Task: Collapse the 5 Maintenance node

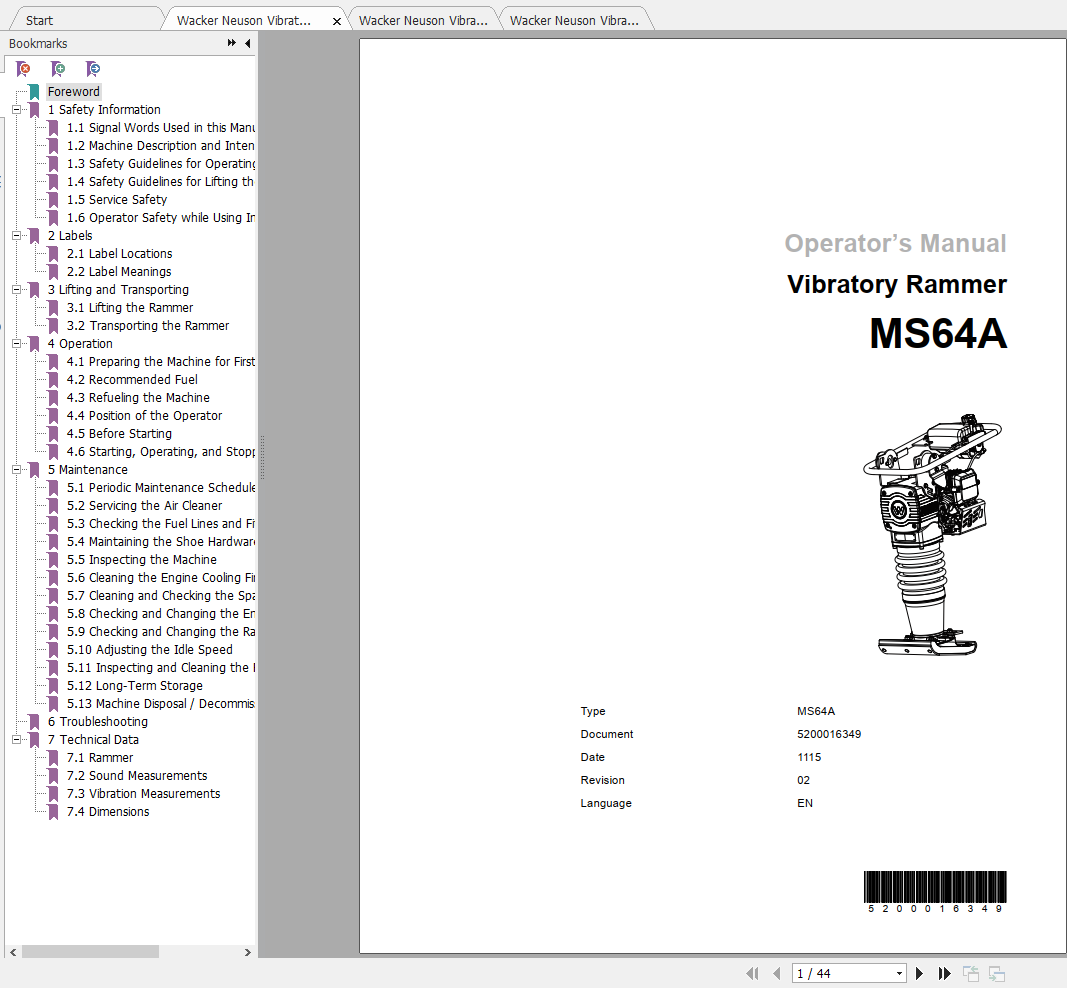Action: click(16, 470)
